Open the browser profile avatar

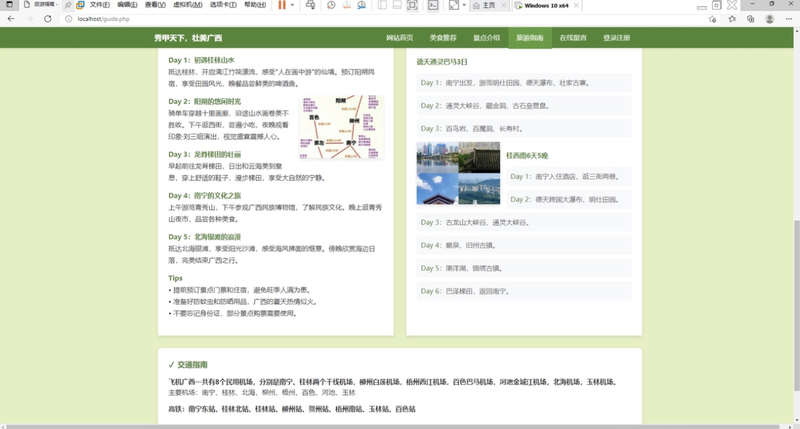click(769, 19)
